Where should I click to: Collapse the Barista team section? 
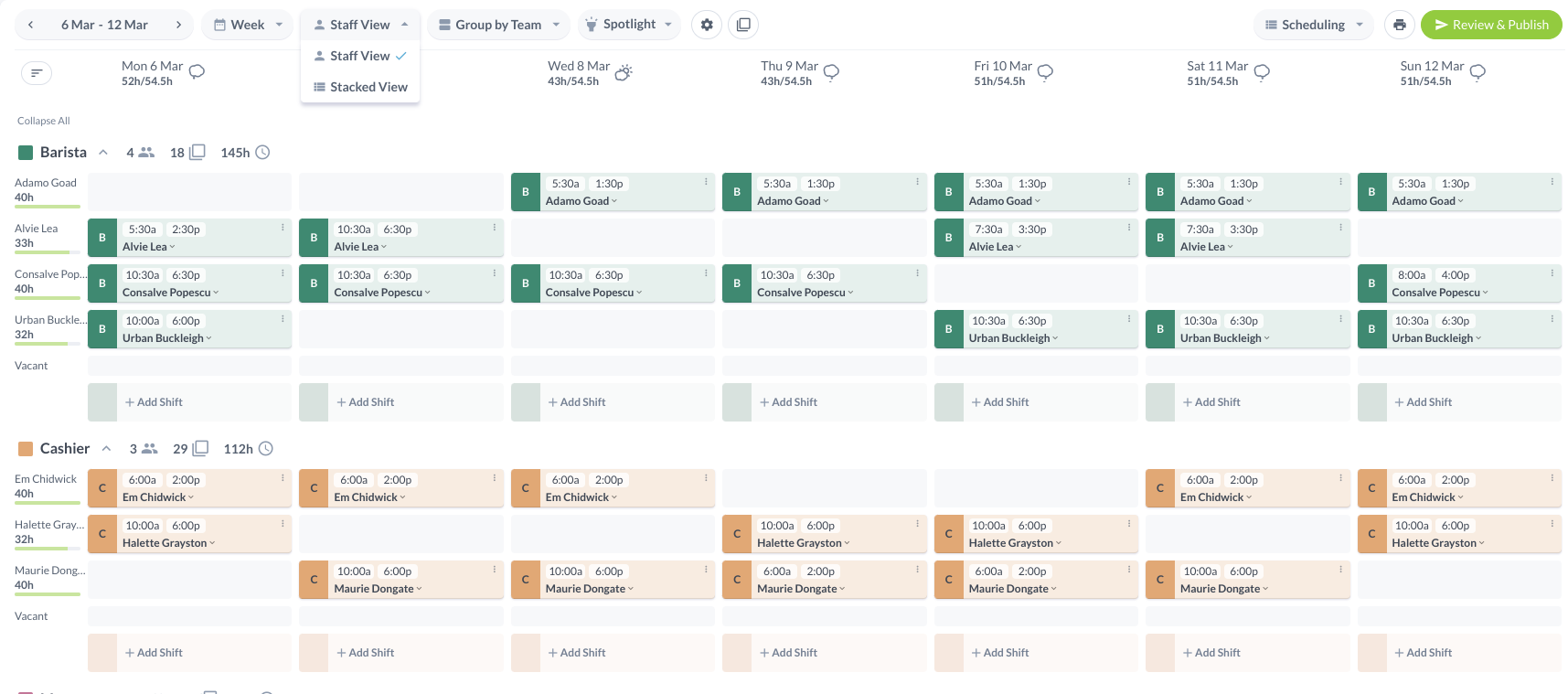pyautogui.click(x=103, y=153)
